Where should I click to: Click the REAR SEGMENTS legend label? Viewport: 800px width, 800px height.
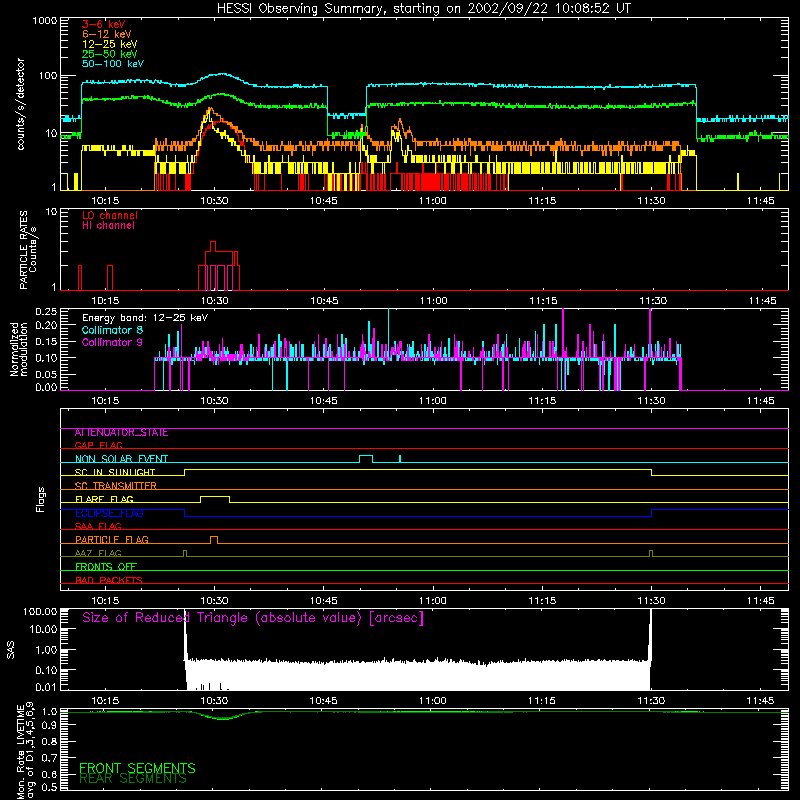pyautogui.click(x=133, y=779)
